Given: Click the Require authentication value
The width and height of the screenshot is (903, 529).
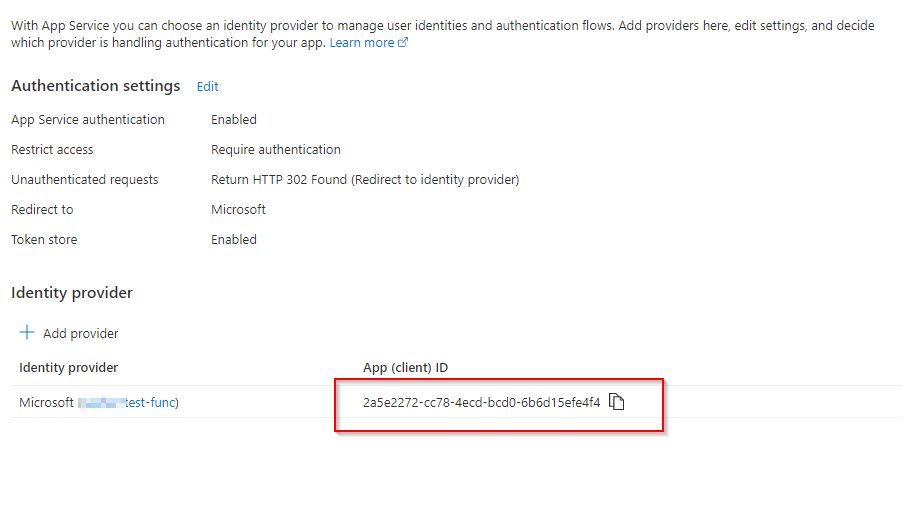Looking at the screenshot, I should (x=276, y=150).
